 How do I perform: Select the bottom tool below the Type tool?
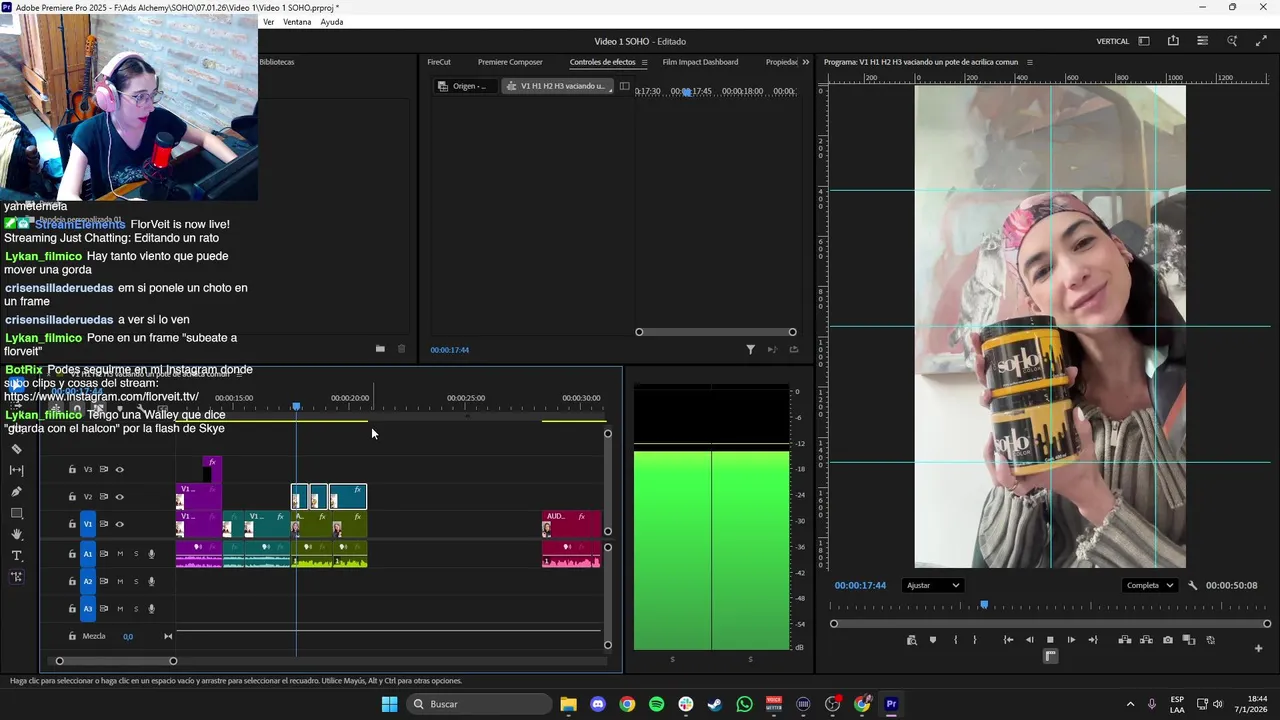[x=16, y=577]
